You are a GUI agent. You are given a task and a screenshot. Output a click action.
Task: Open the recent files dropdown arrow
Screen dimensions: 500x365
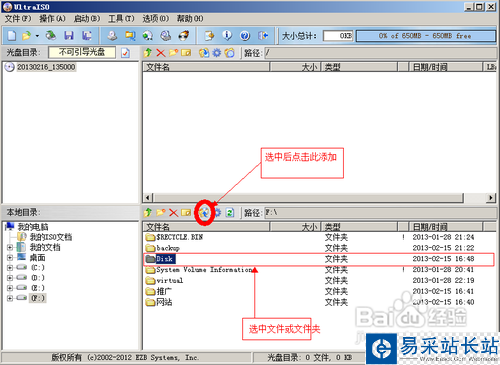37,36
